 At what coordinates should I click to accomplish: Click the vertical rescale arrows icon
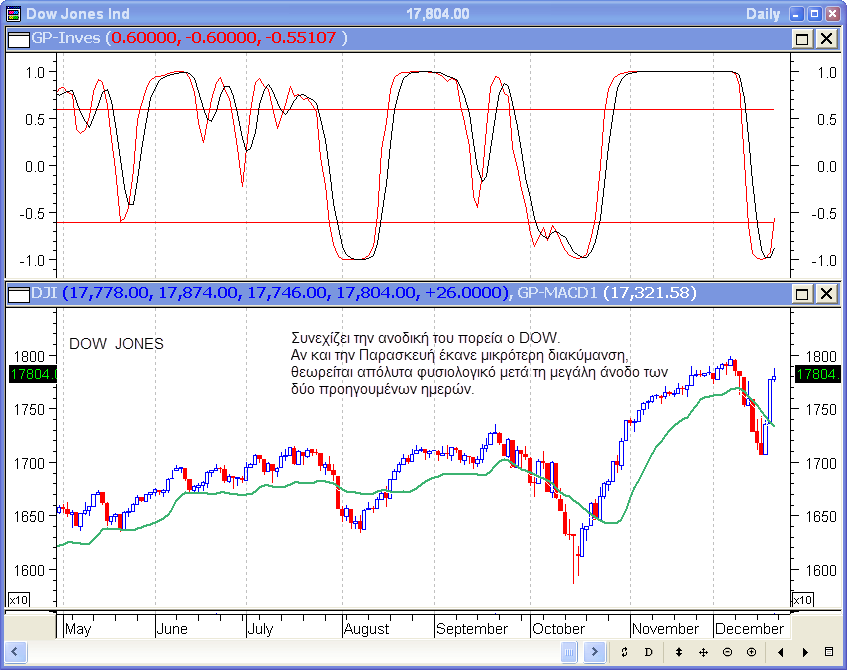pyautogui.click(x=679, y=652)
